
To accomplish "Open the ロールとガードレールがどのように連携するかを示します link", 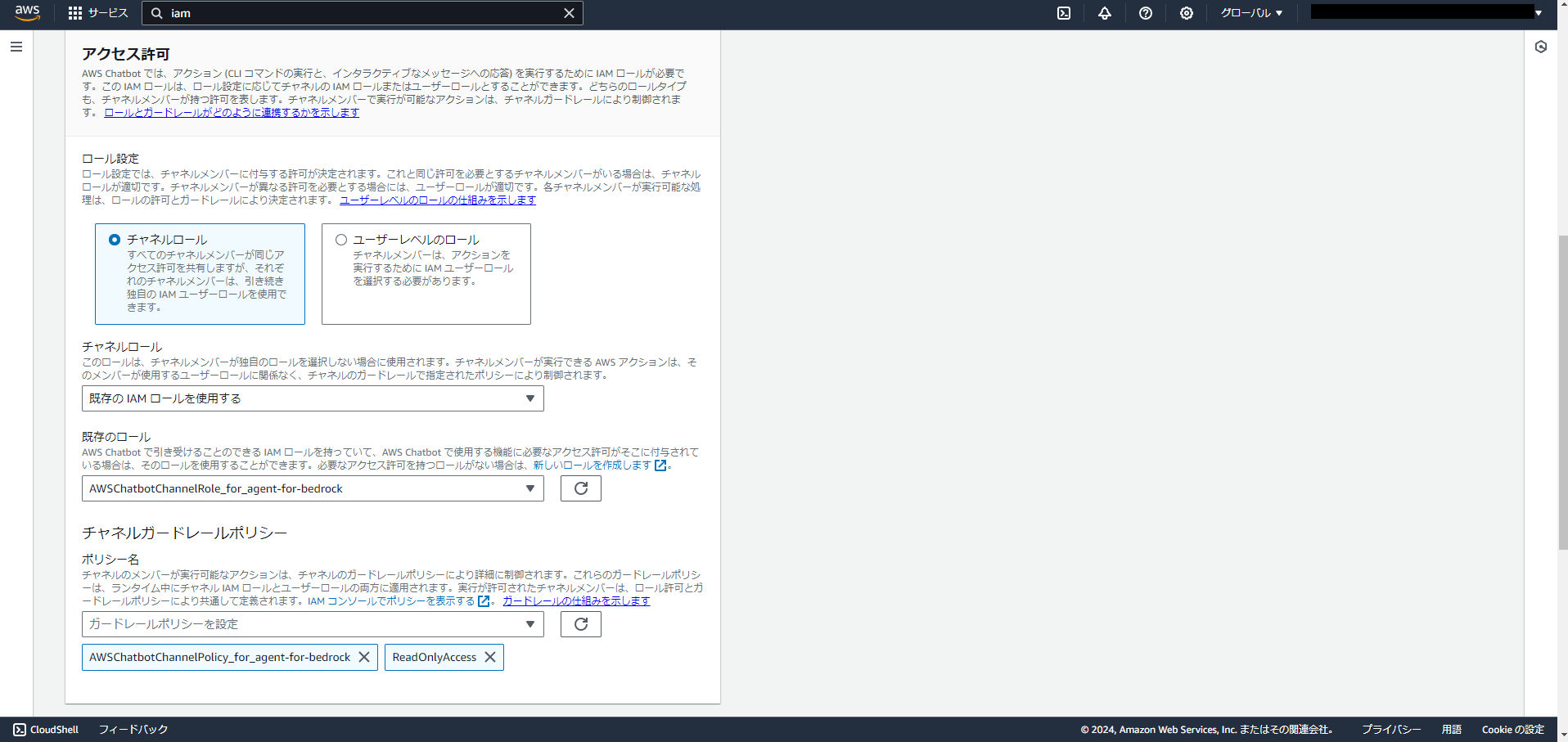I will coord(232,113).
